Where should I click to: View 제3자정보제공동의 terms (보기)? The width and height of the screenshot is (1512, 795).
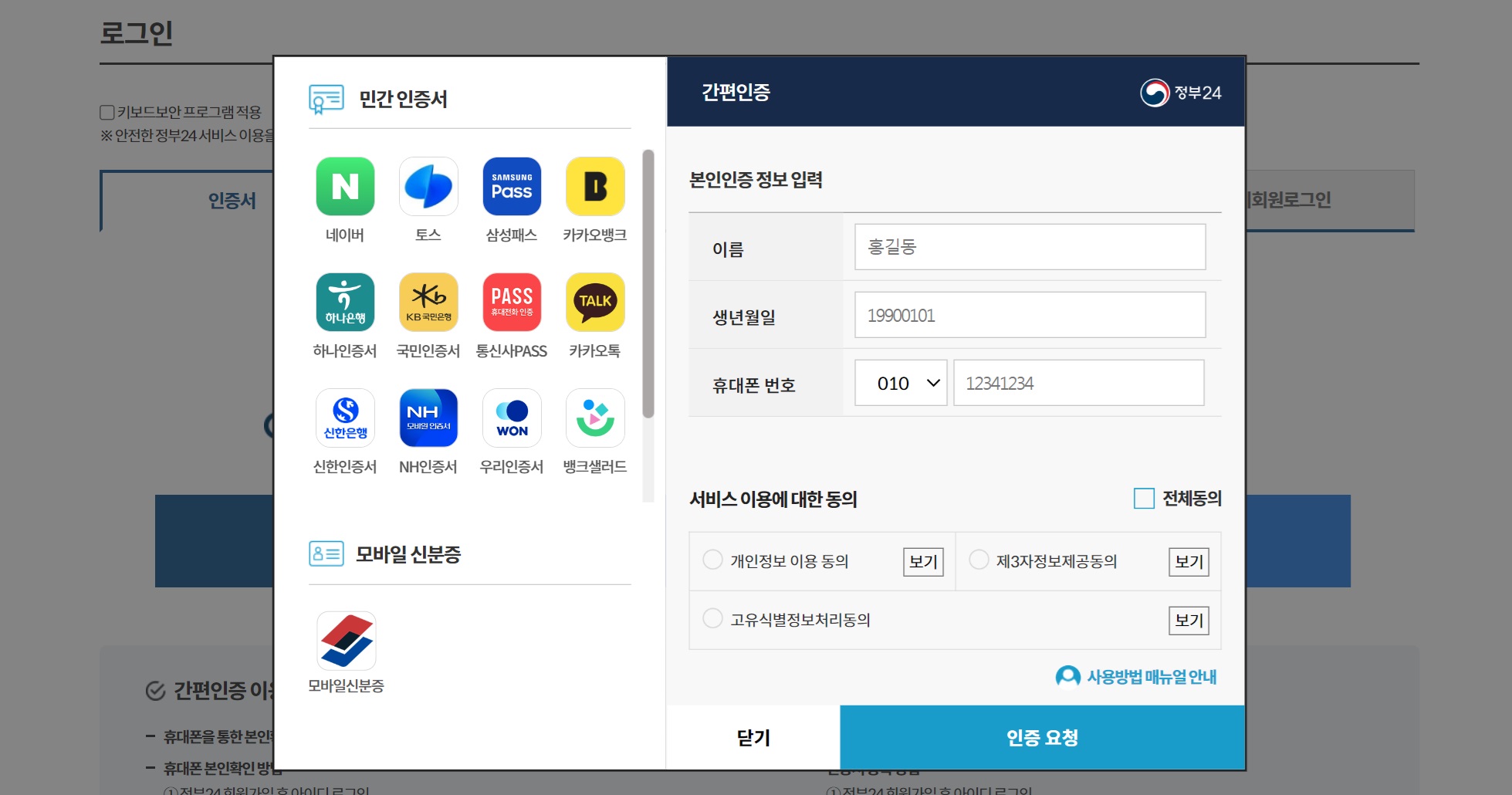point(1189,562)
